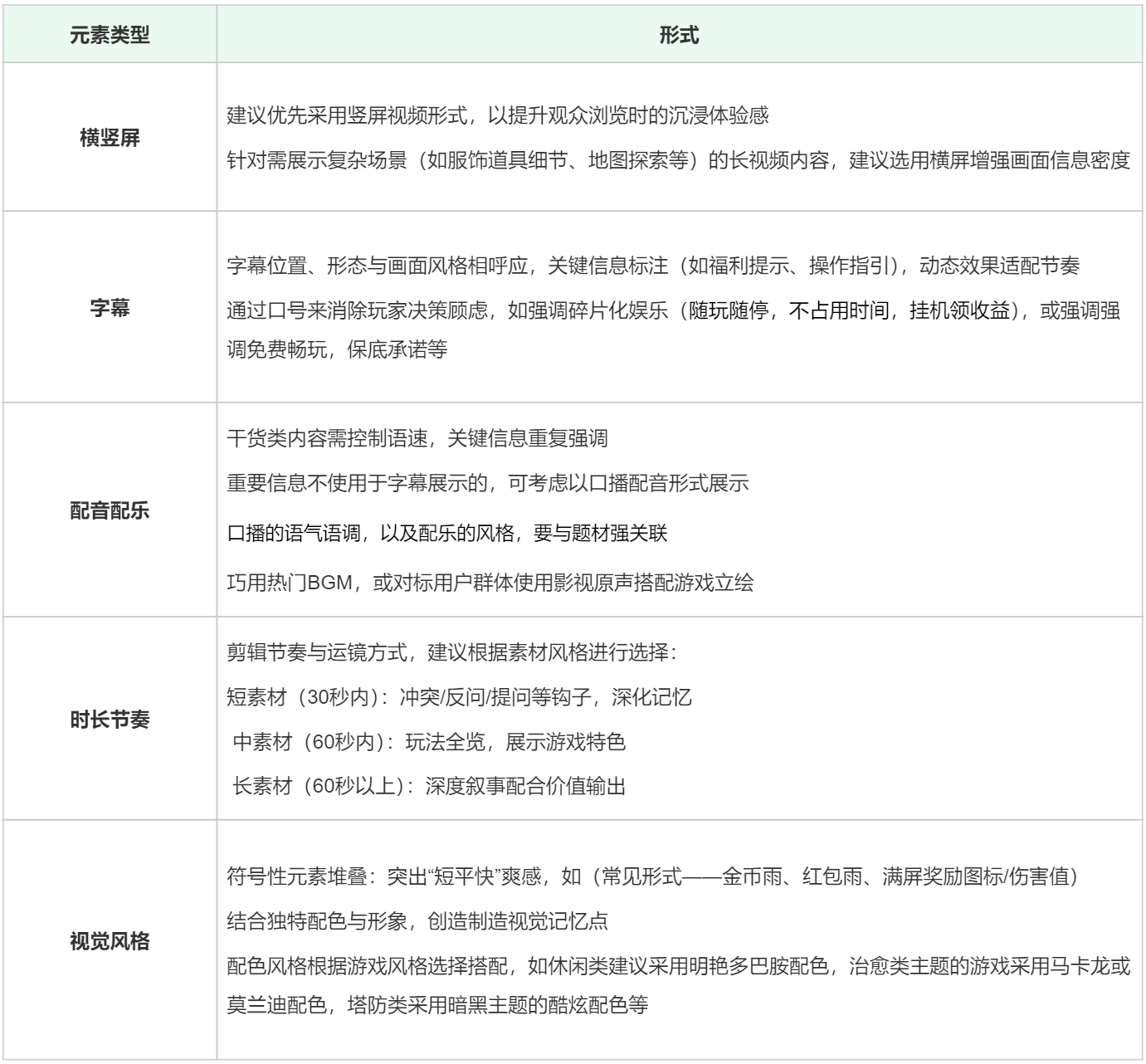Click the line starting '针对需展示复杂场景'
Image resolution: width=1146 pixels, height=1064 pixels.
click(679, 160)
